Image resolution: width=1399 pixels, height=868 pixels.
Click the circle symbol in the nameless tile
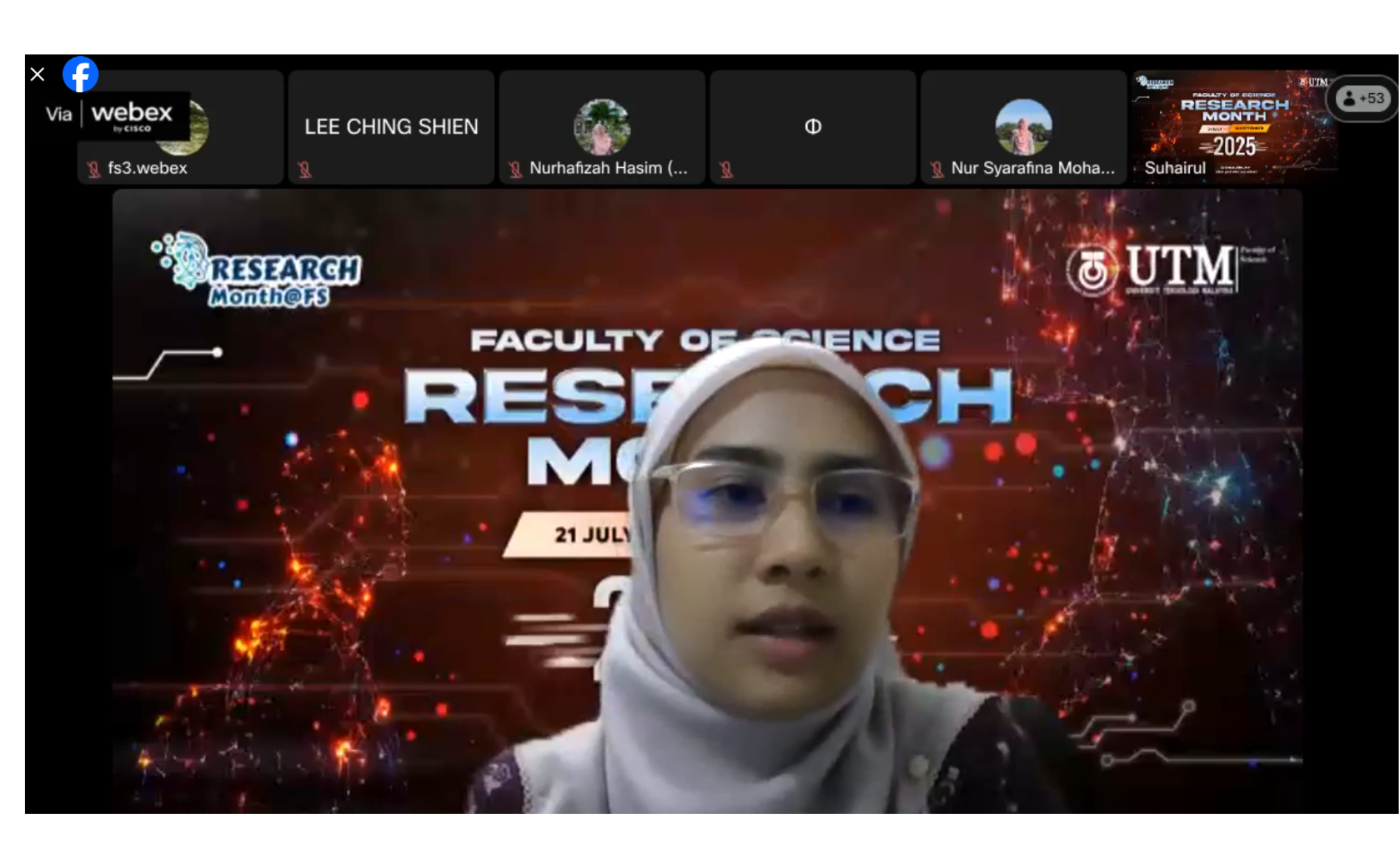point(812,127)
